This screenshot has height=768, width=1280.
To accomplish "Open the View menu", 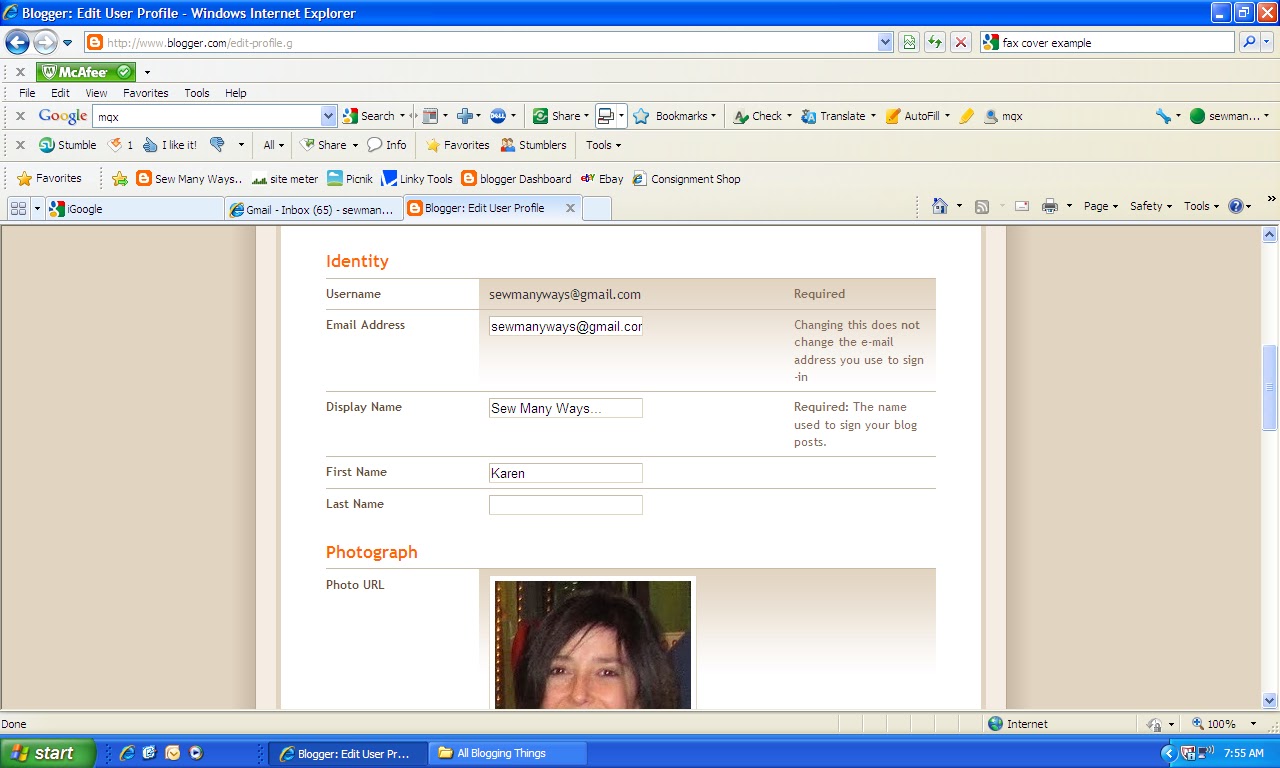I will pyautogui.click(x=96, y=93).
